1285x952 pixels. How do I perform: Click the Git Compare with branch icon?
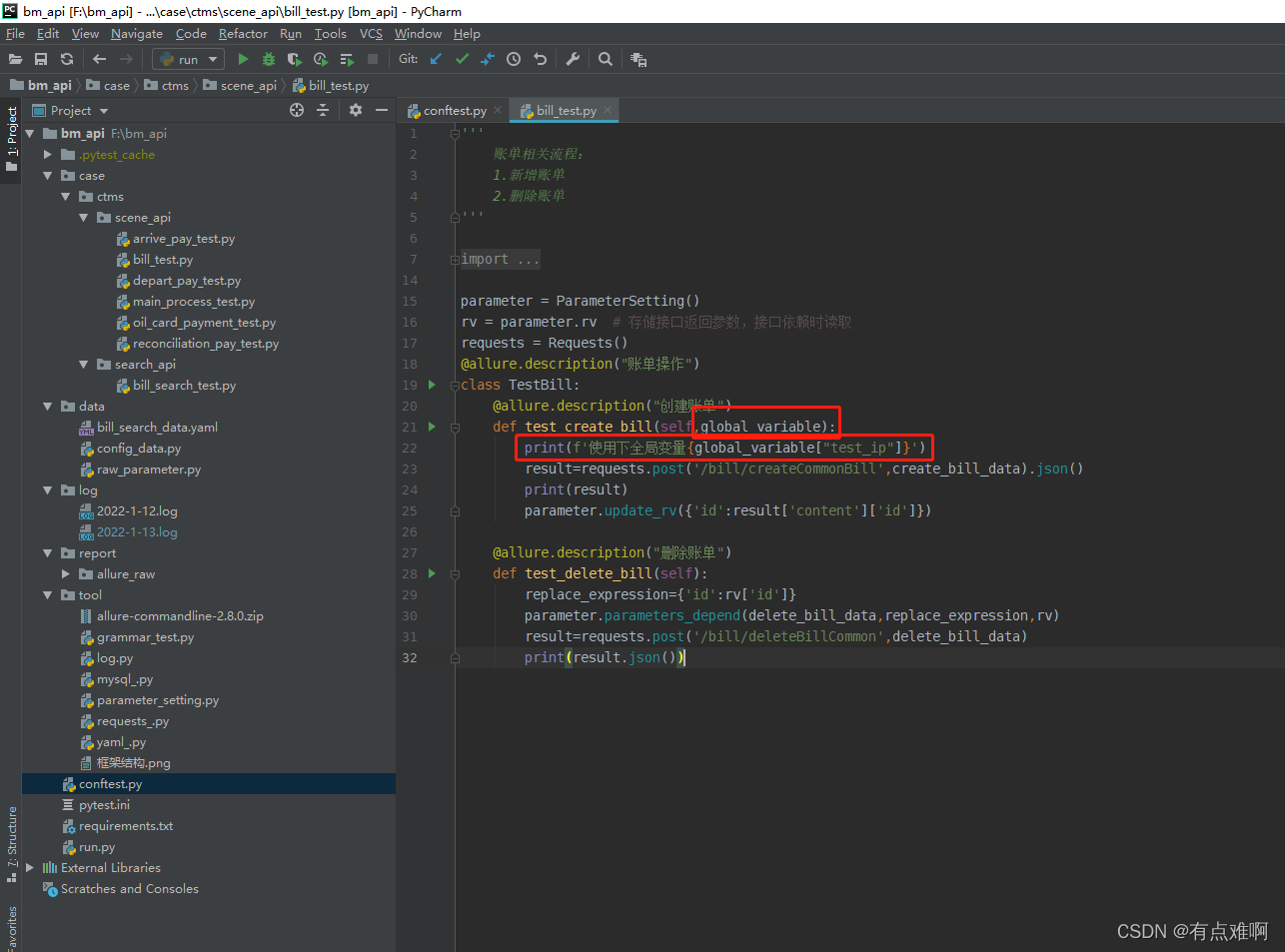(488, 60)
